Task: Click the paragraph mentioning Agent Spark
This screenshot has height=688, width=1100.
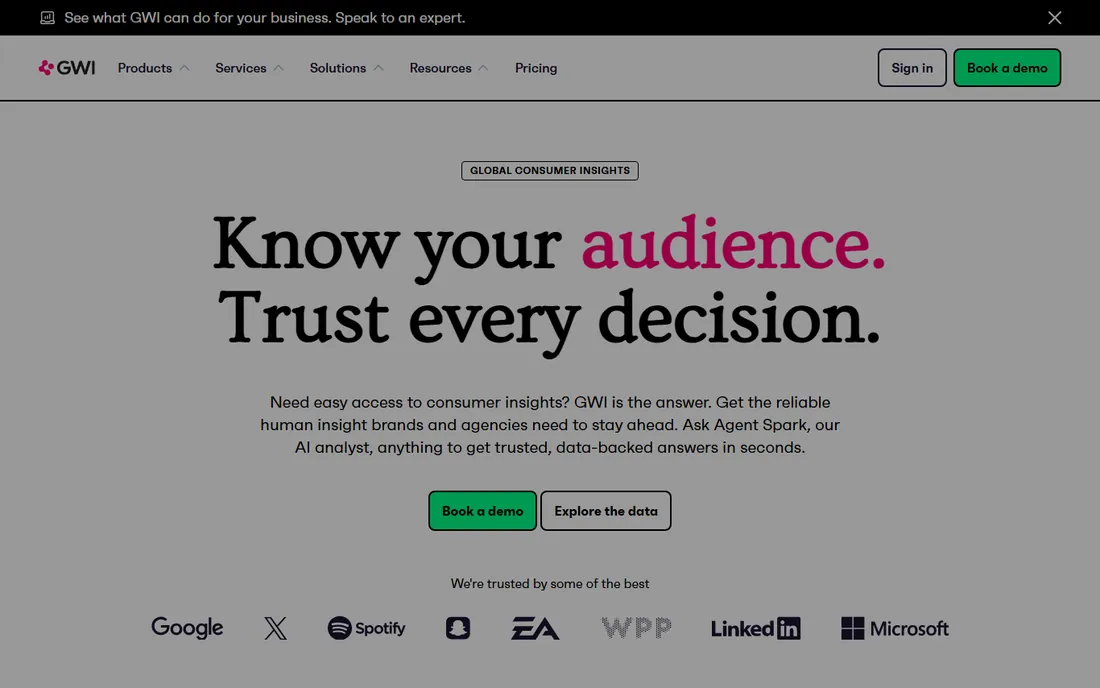Action: (x=550, y=425)
